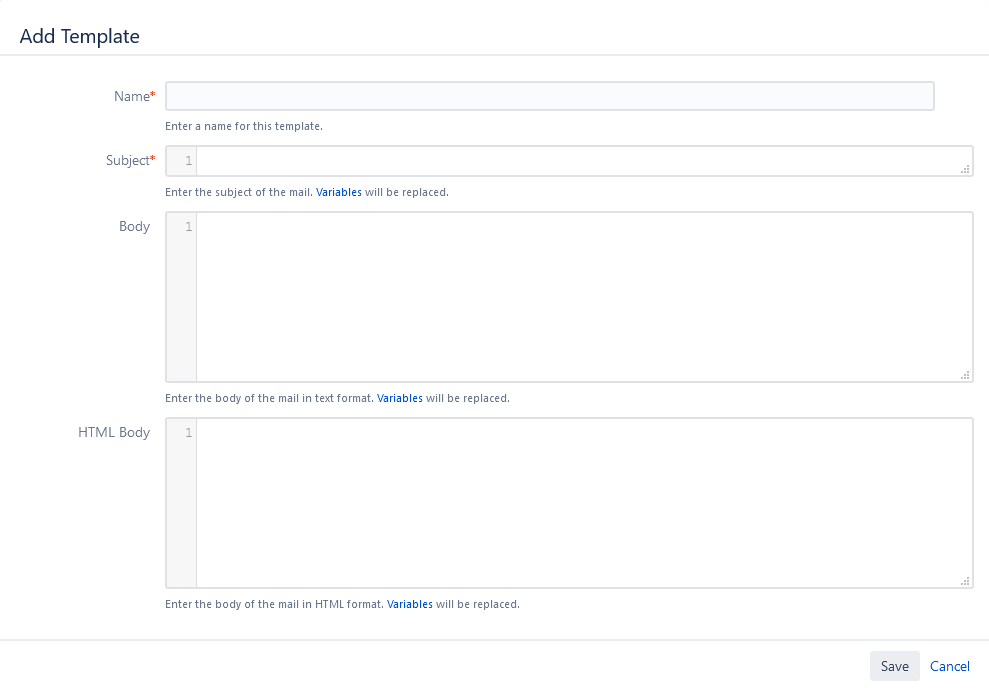Click the Body editor resize grip

(x=965, y=375)
